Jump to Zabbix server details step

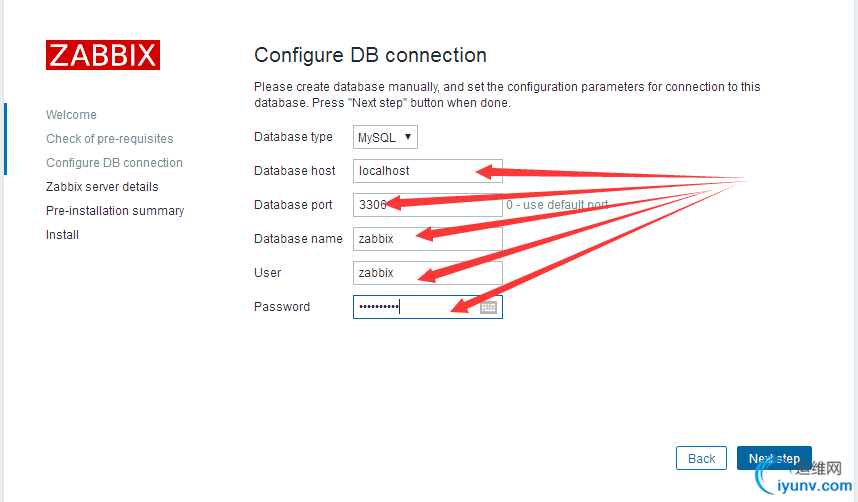(102, 187)
